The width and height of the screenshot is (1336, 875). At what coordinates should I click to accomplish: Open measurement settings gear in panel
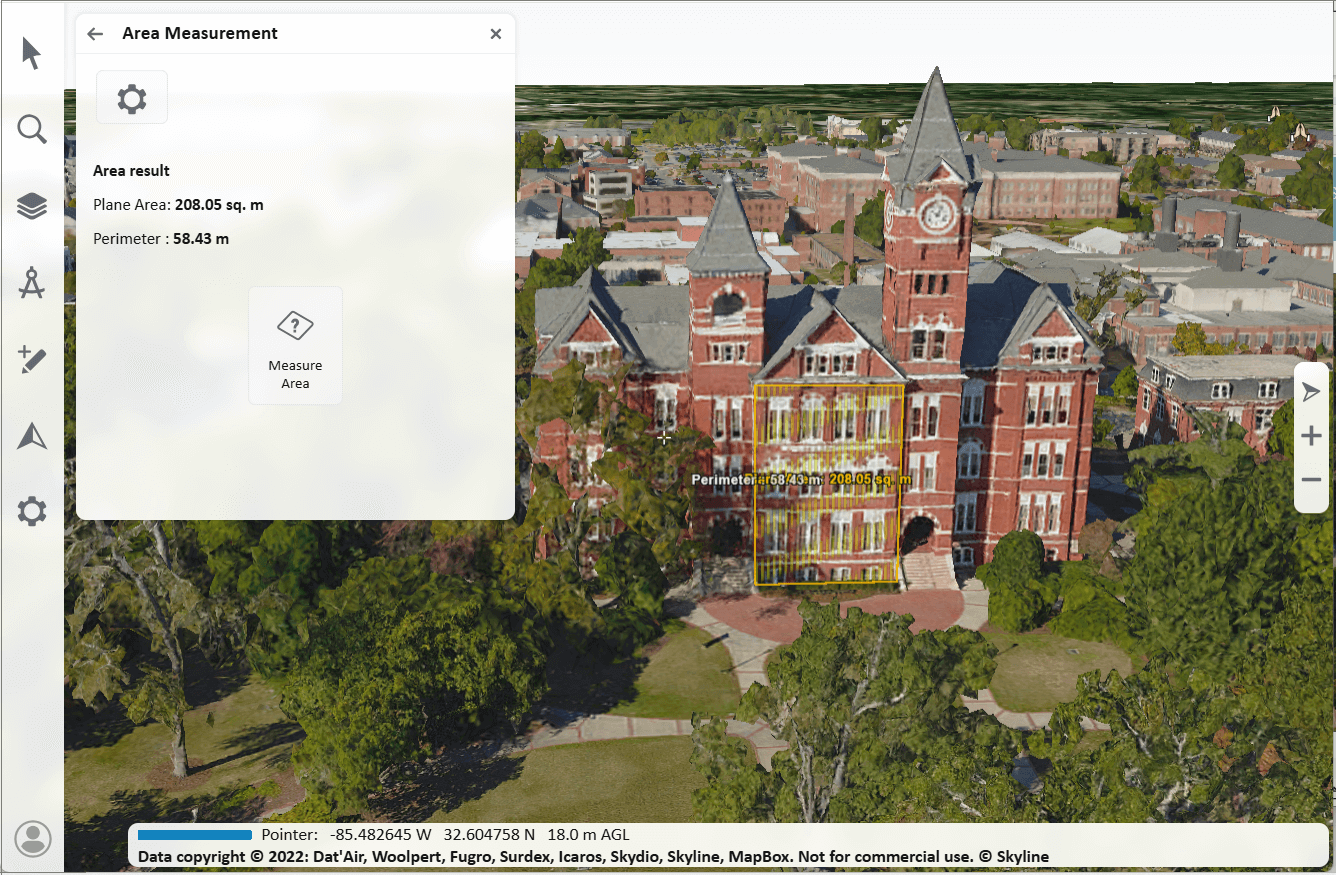click(x=132, y=98)
